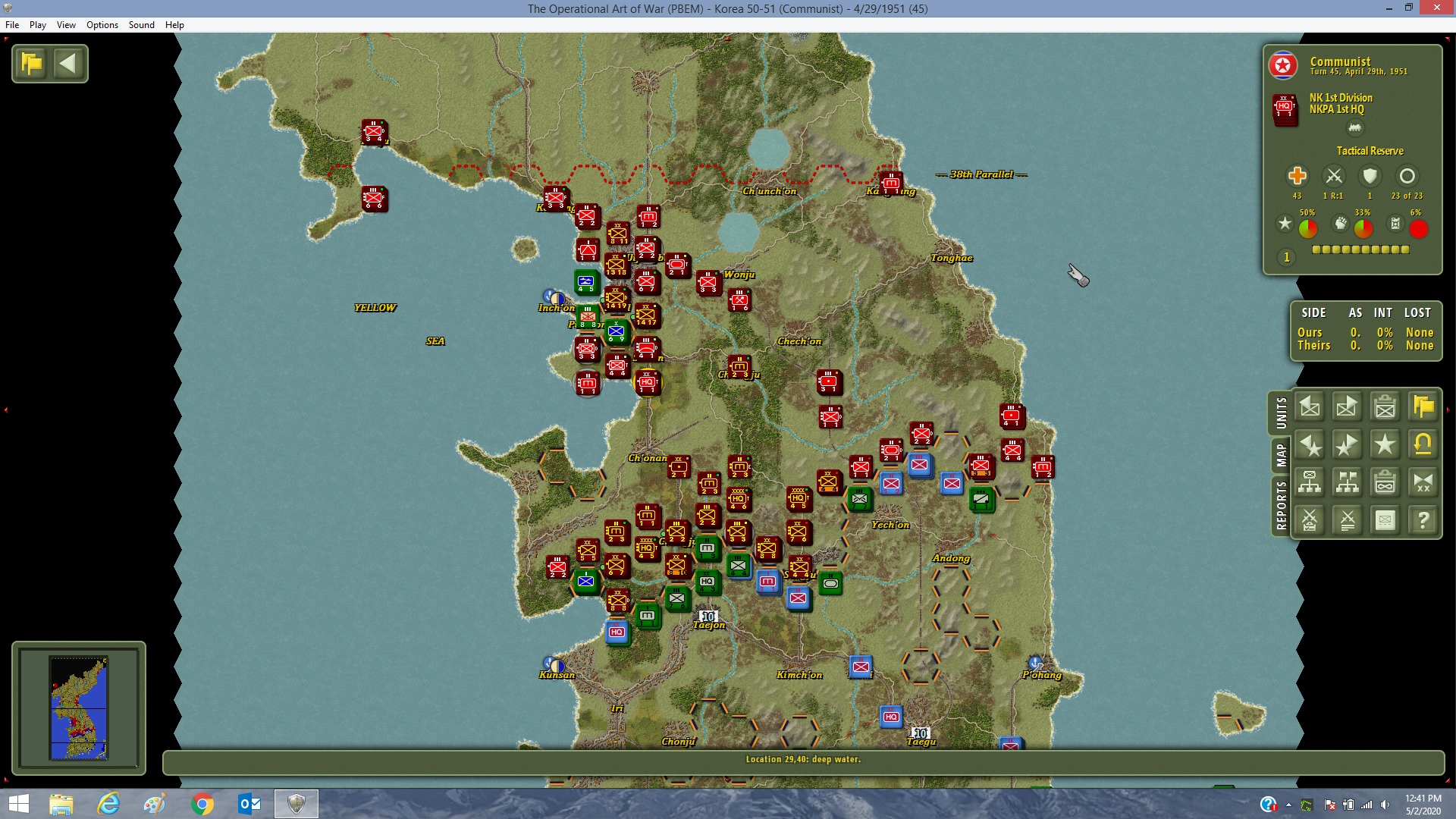The width and height of the screenshot is (1456, 819).
Task: Click the star proficiency icon in unit panel
Action: pos(1285,223)
